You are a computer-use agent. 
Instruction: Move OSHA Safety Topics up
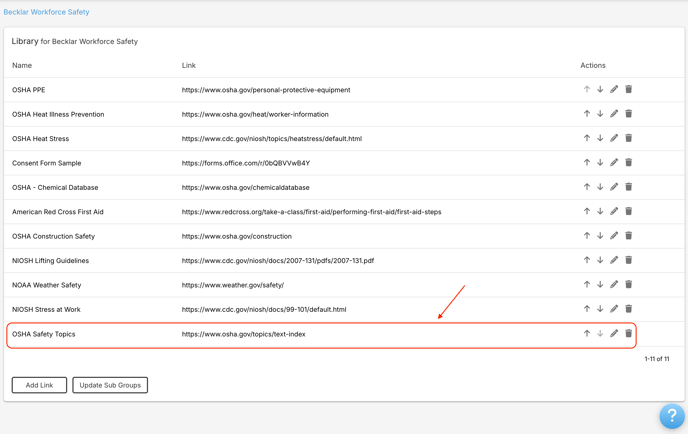click(x=587, y=334)
